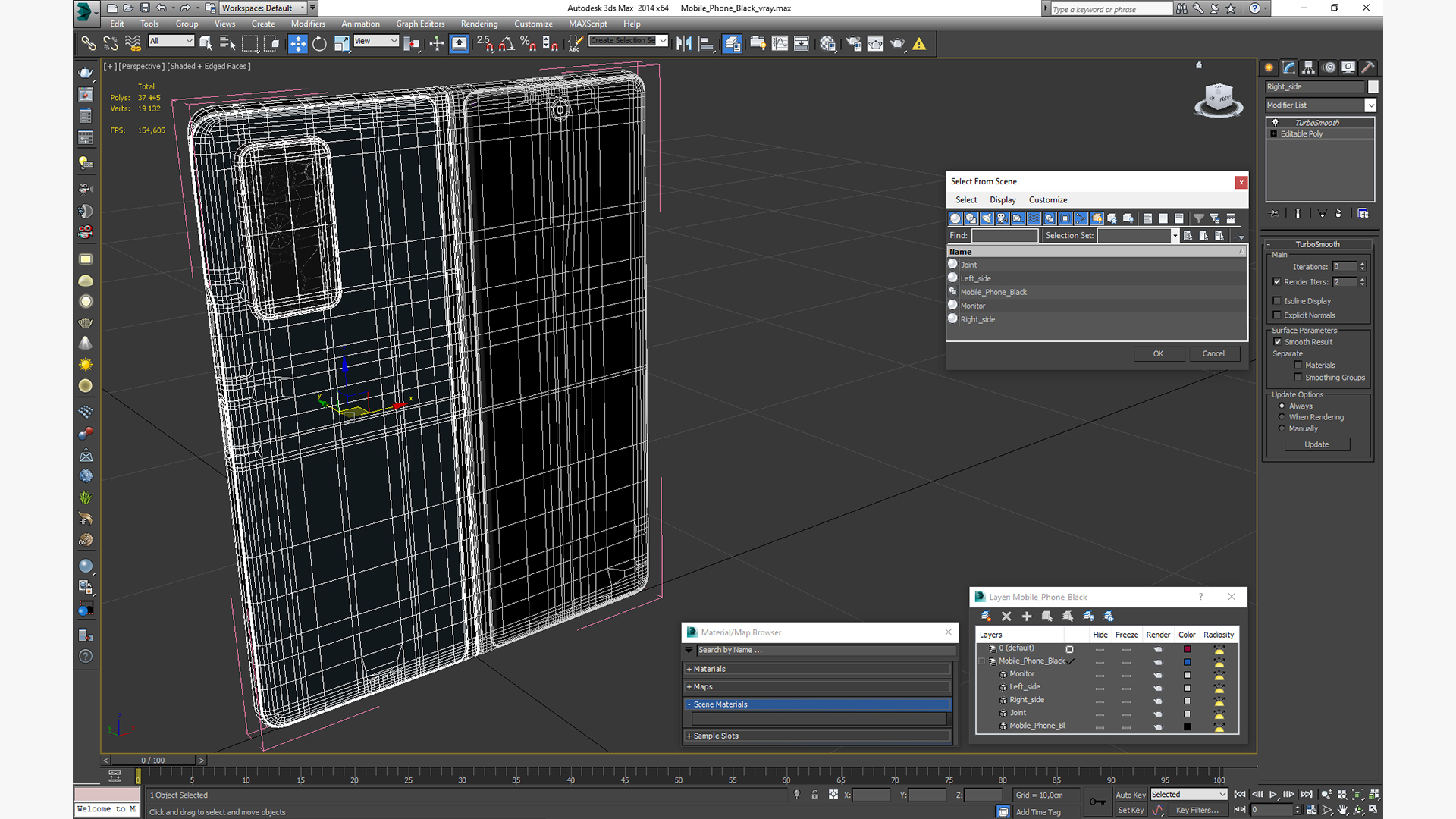
Task: Create new layer in Layer dialog
Action: pyautogui.click(x=986, y=617)
